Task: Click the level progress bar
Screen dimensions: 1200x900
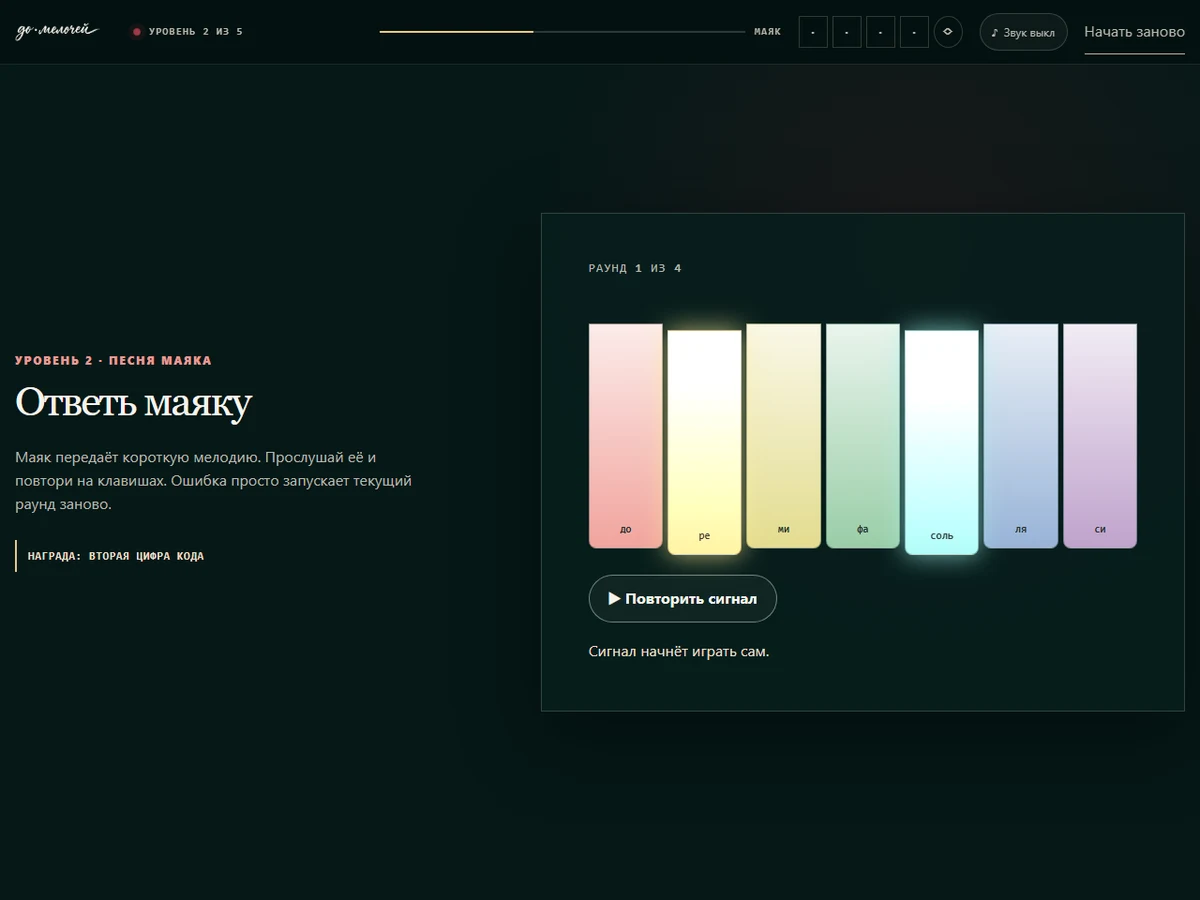Action: tap(562, 32)
